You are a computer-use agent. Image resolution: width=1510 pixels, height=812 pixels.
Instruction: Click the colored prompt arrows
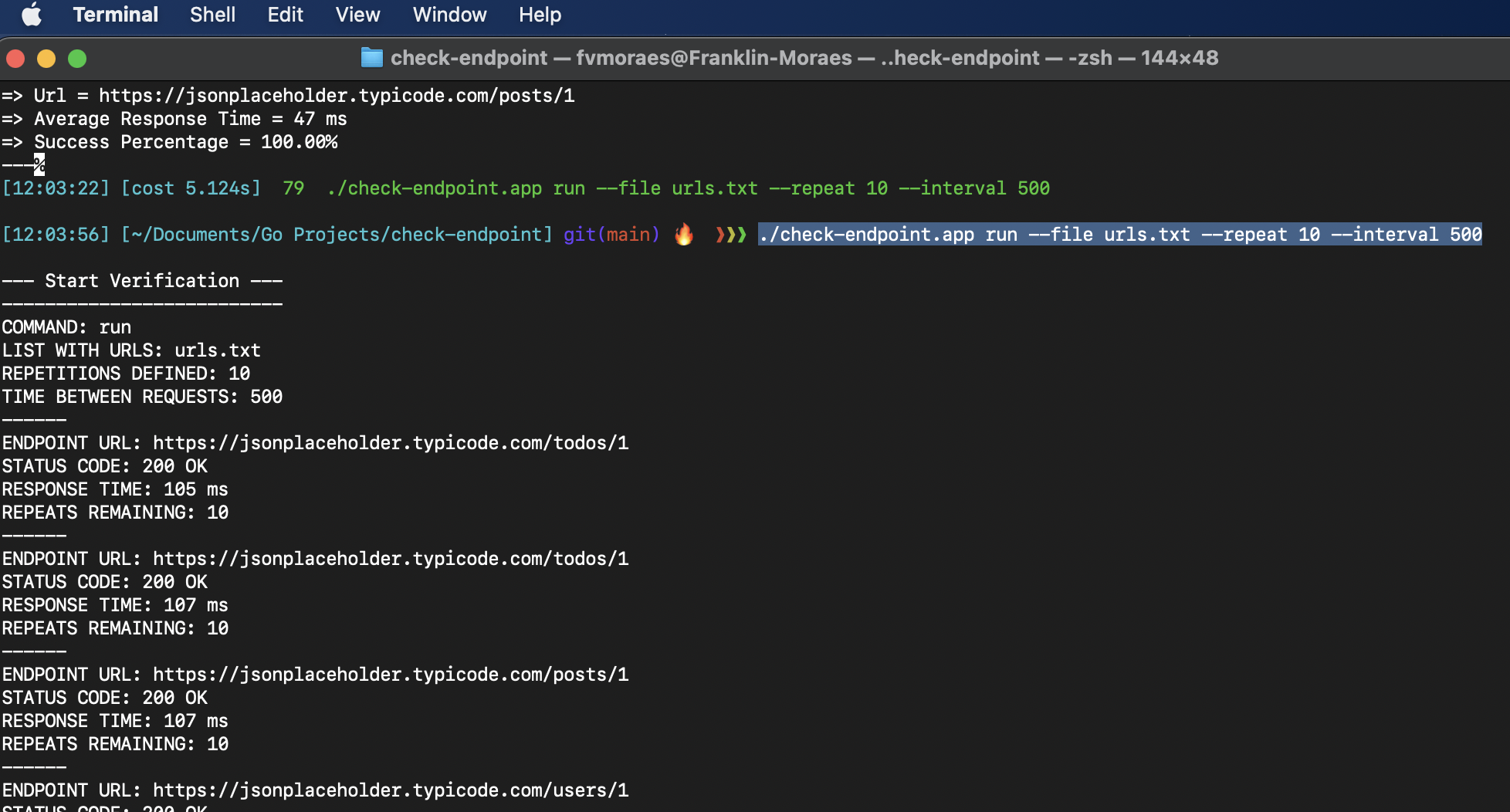click(730, 235)
